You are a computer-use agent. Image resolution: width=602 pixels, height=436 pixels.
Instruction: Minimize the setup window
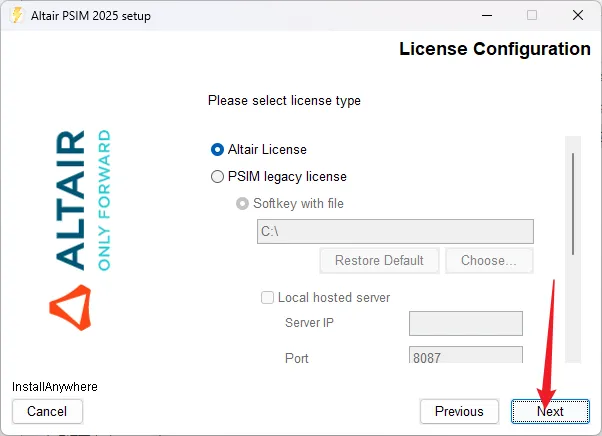coord(486,15)
